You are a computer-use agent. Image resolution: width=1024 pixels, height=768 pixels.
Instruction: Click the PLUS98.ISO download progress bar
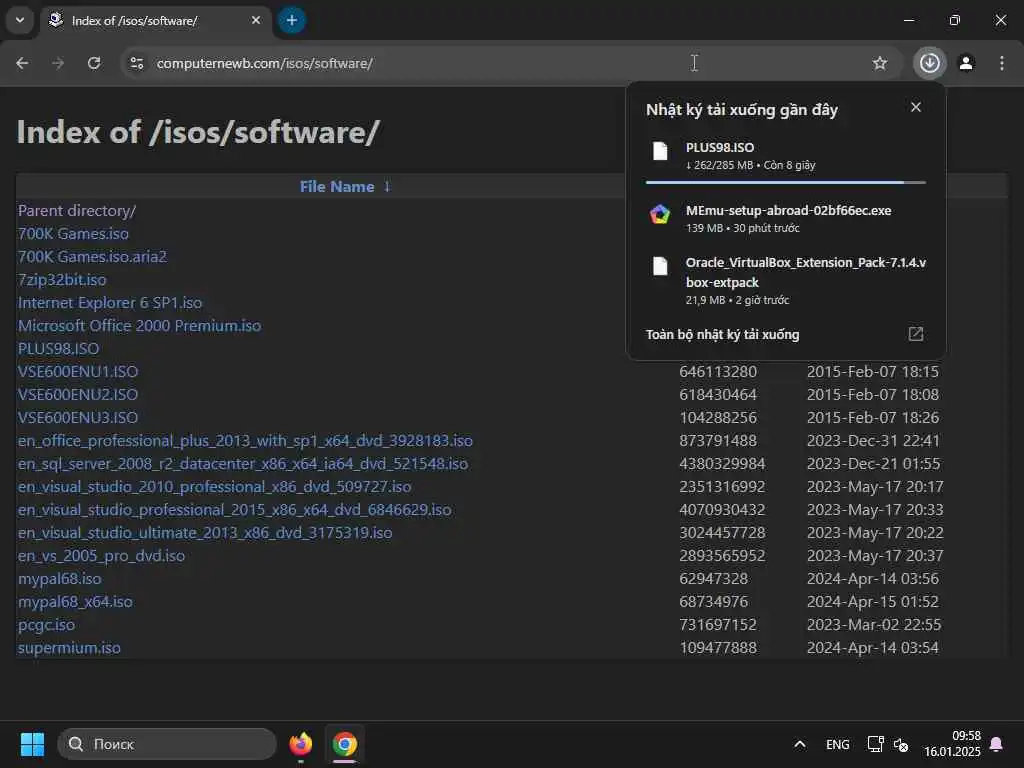[786, 182]
